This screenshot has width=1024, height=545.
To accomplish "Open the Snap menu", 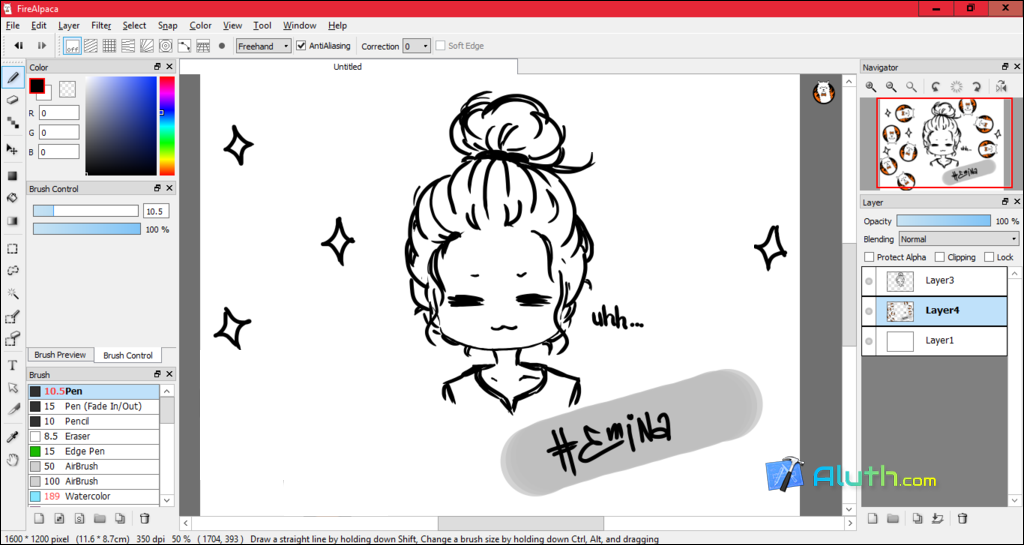I will [x=168, y=25].
